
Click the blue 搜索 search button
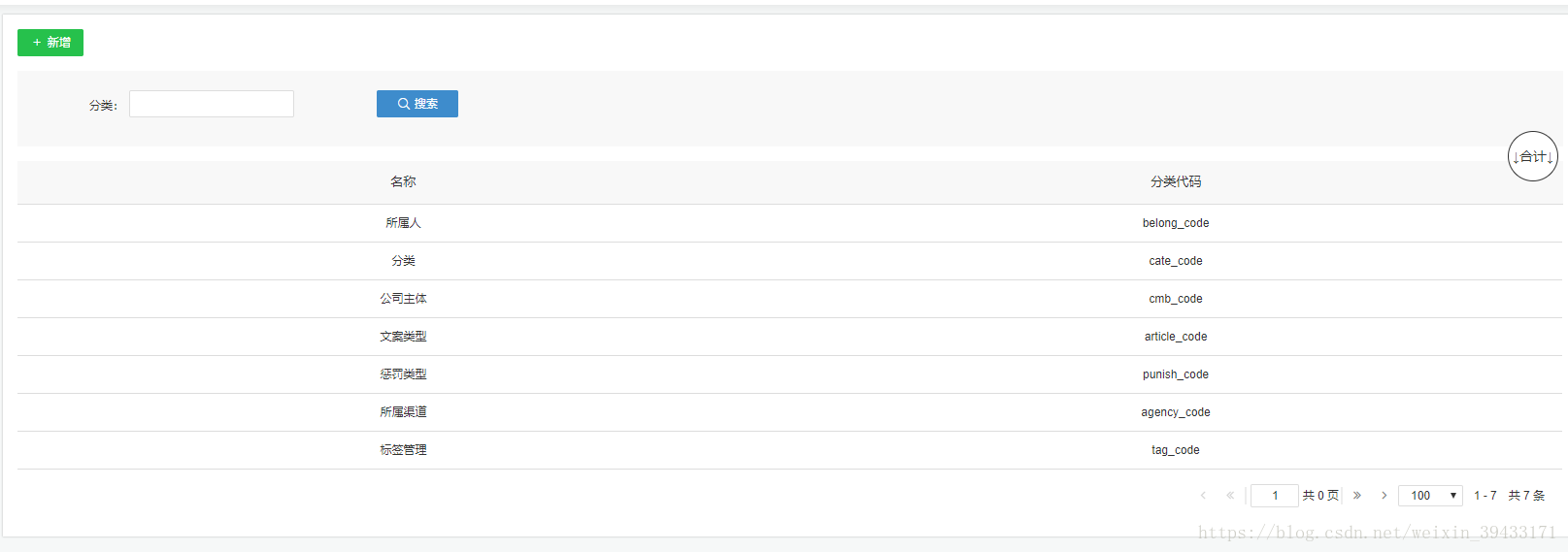pos(417,104)
